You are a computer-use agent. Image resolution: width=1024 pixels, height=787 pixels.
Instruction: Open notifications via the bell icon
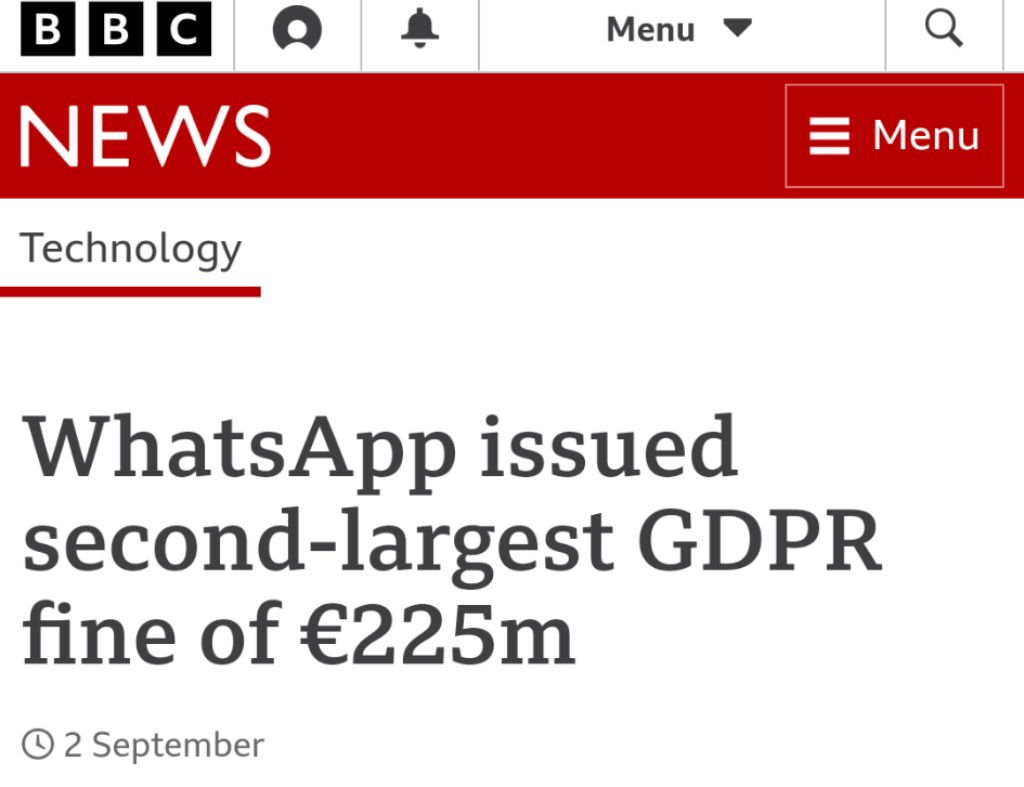pos(420,31)
